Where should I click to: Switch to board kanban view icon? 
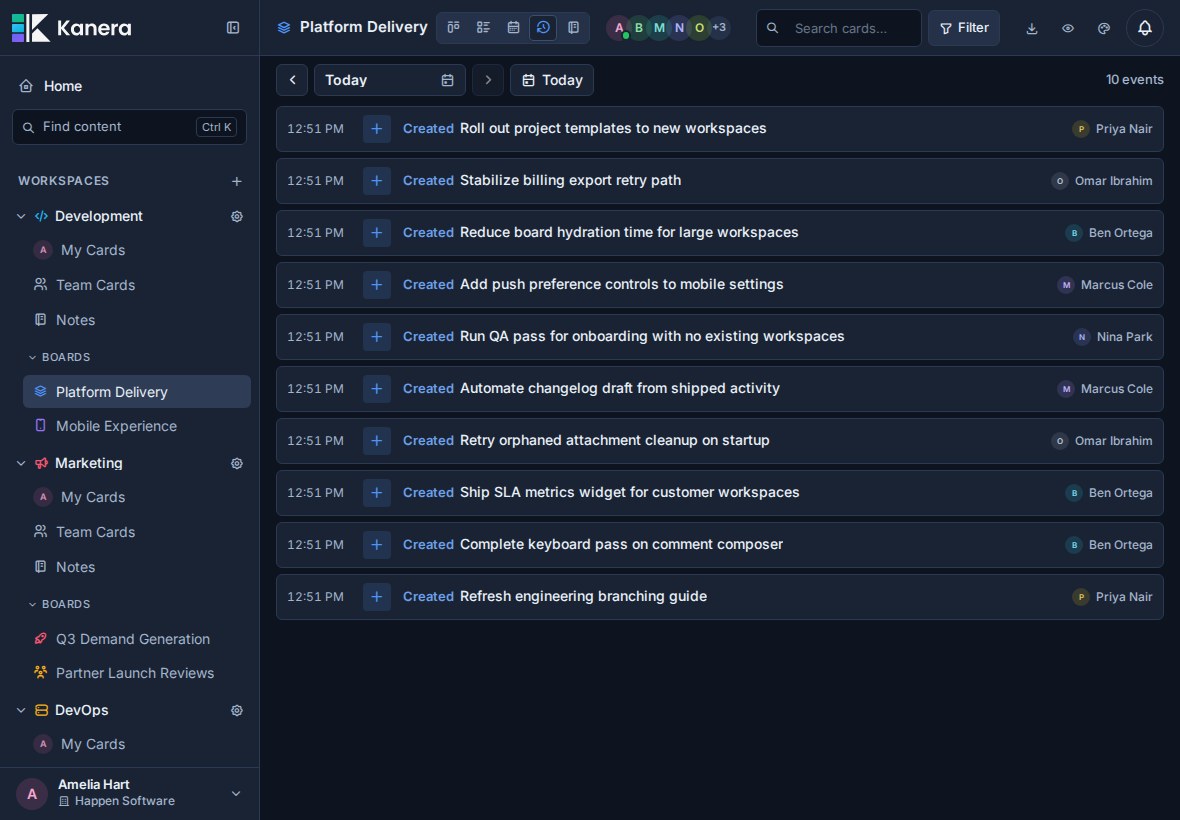(453, 28)
